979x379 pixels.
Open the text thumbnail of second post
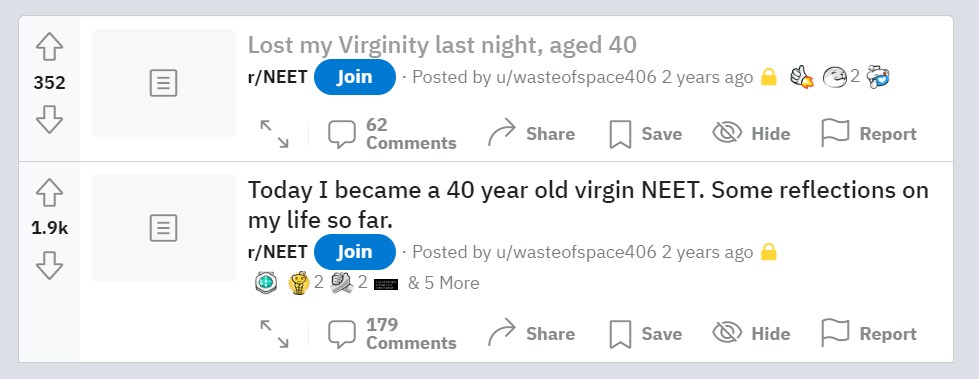164,228
